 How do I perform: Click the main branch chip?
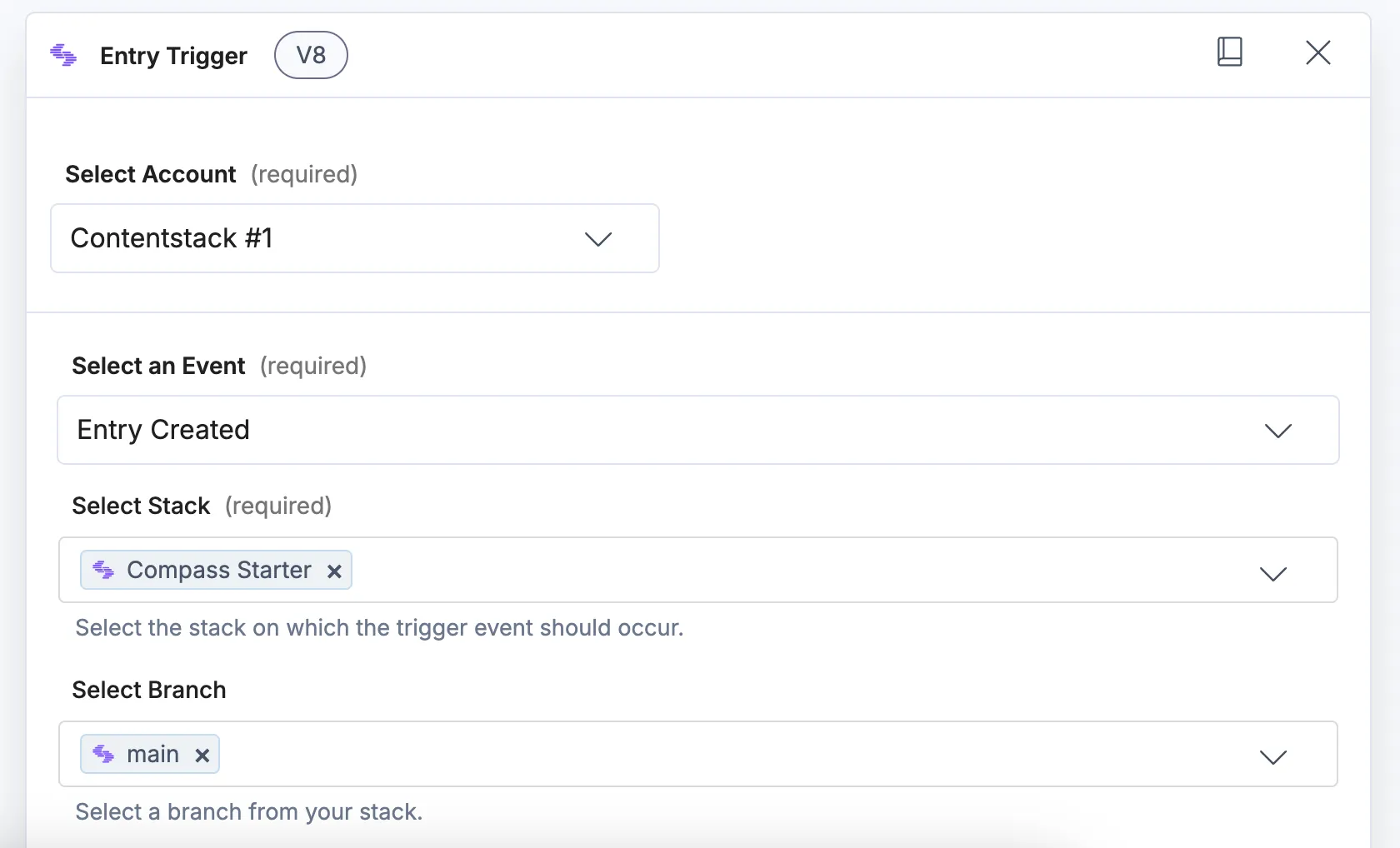(150, 754)
